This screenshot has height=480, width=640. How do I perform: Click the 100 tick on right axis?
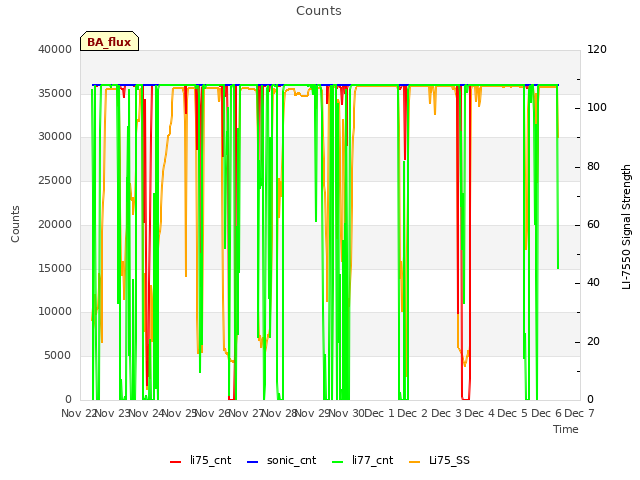(x=597, y=108)
